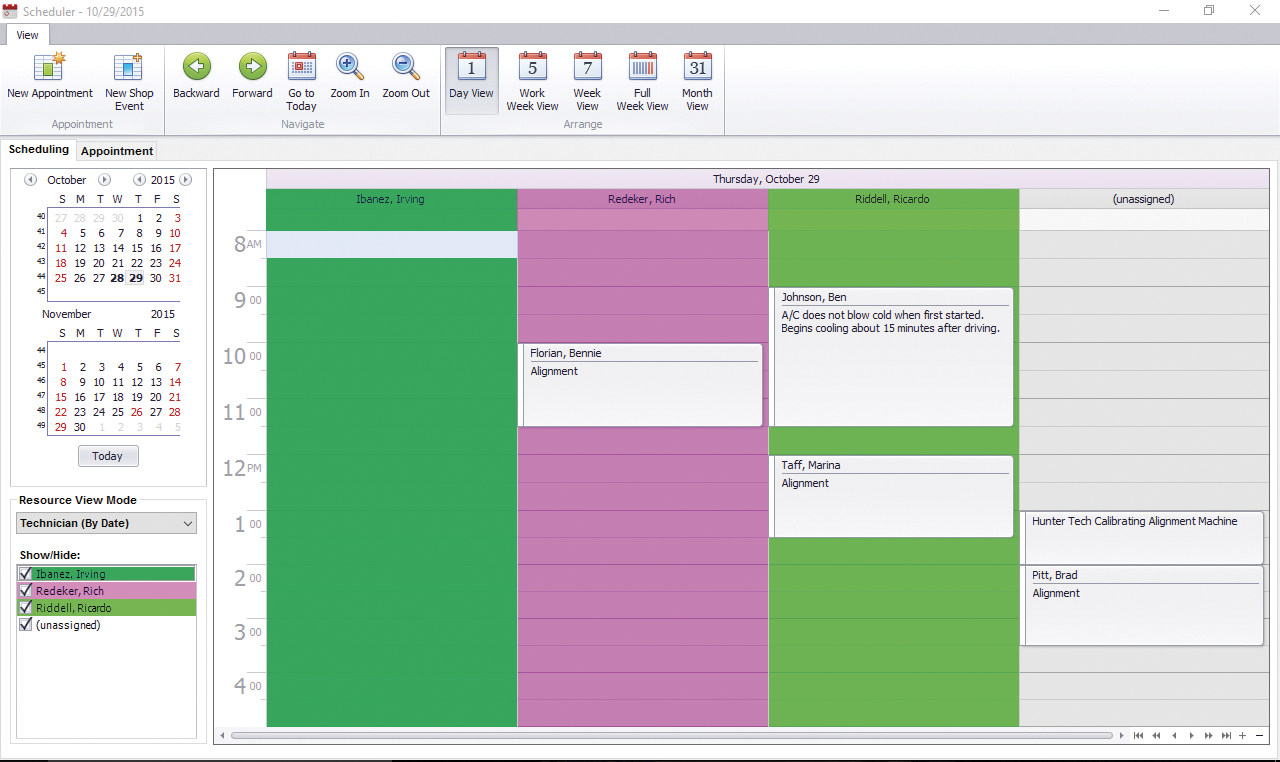Open the Full Week View
The height and width of the screenshot is (762, 1280).
pos(641,80)
